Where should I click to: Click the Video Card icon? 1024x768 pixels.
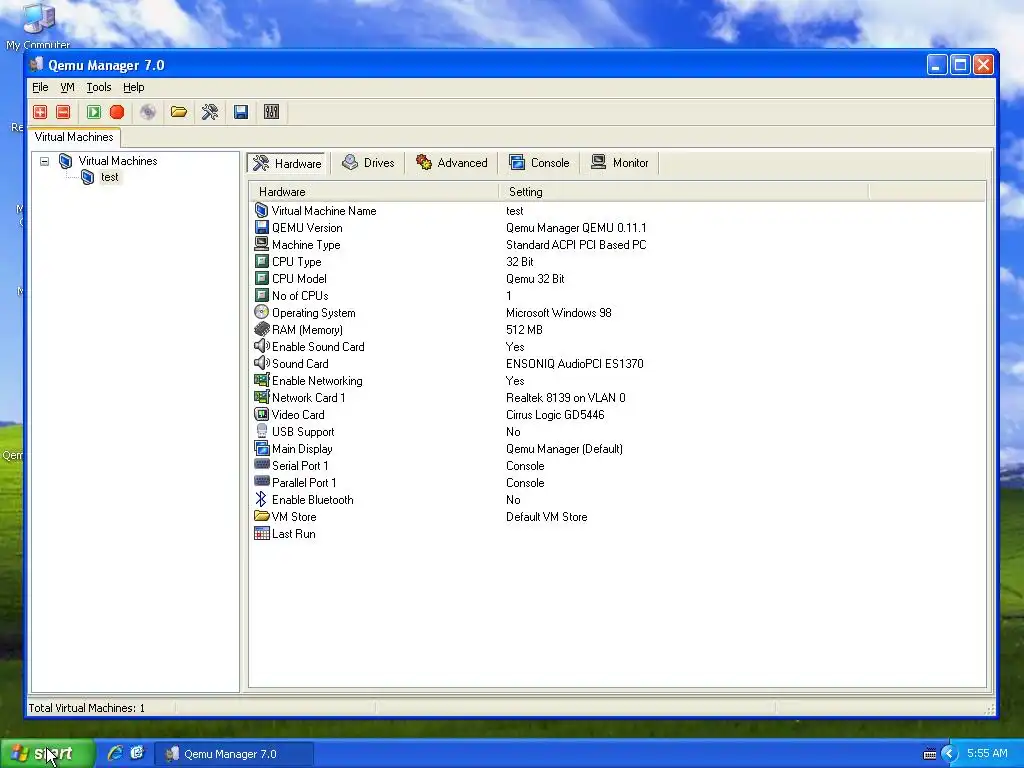261,414
